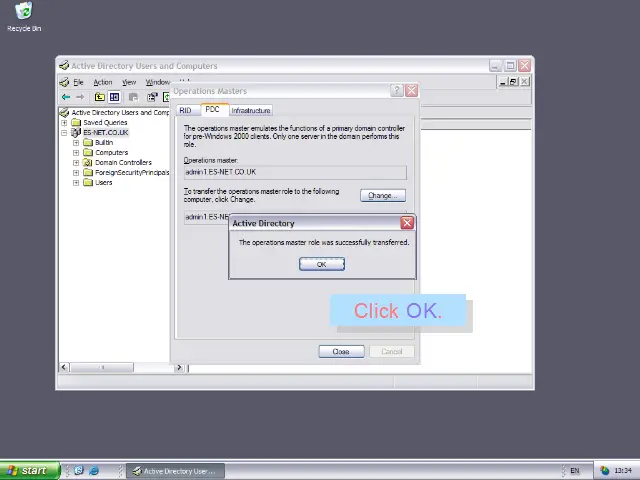This screenshot has height=480, width=640.
Task: Click the Active Directory window title icon
Action: (64, 65)
